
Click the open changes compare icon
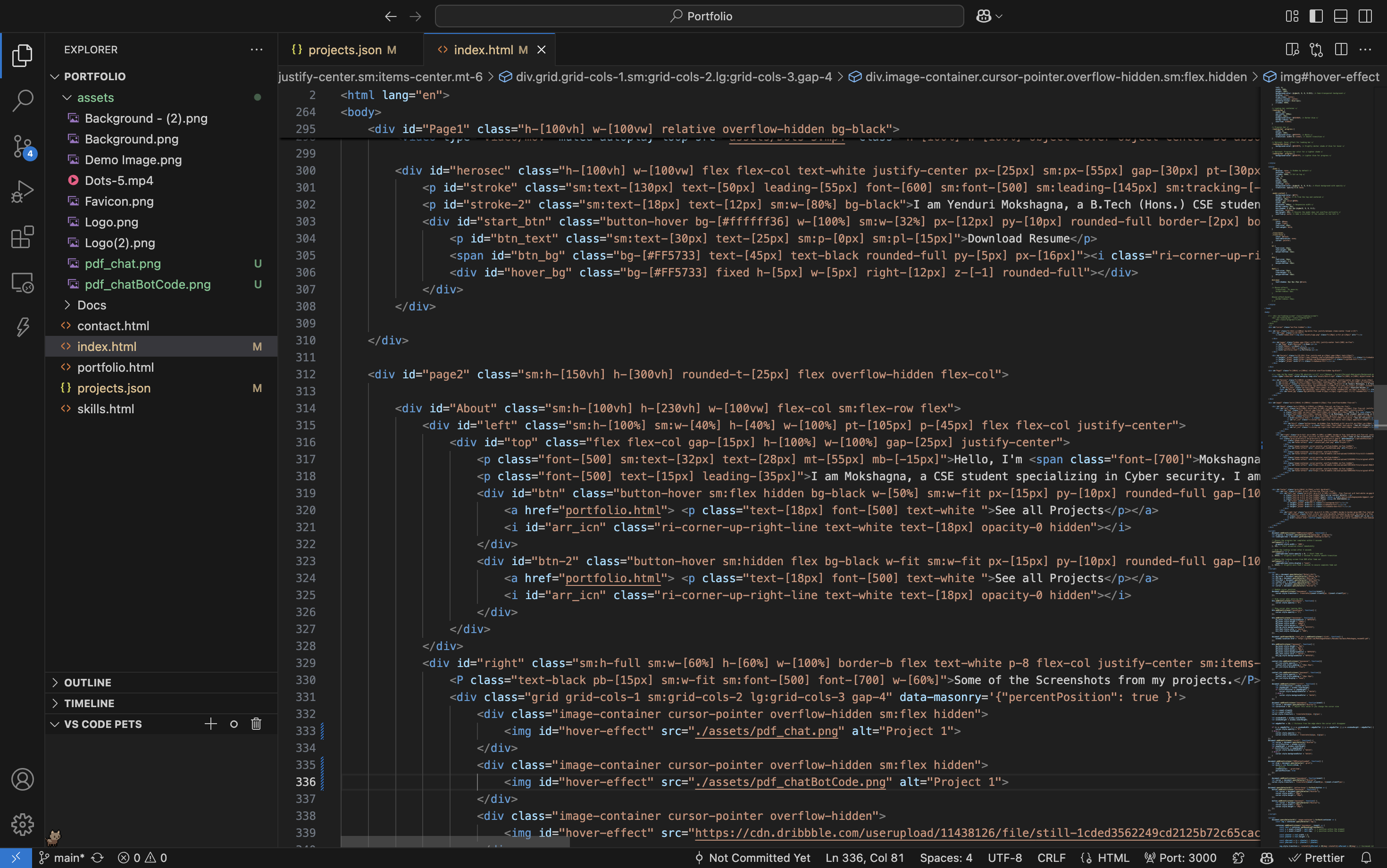(x=1316, y=50)
